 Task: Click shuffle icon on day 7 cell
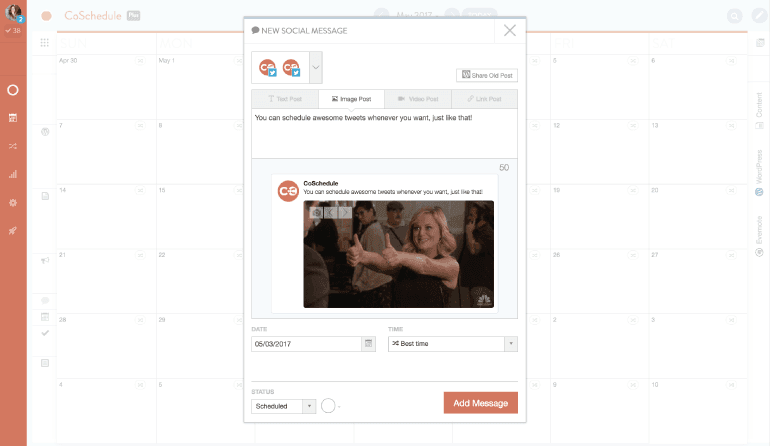(140, 125)
